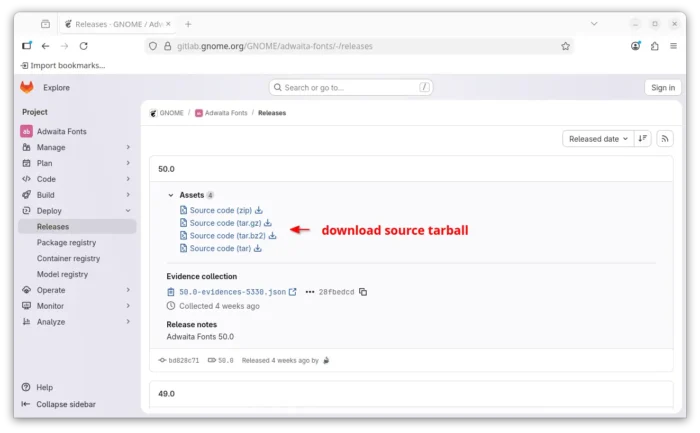Bookmark this page with the star icon
The image size is (700, 433).
[x=565, y=46]
